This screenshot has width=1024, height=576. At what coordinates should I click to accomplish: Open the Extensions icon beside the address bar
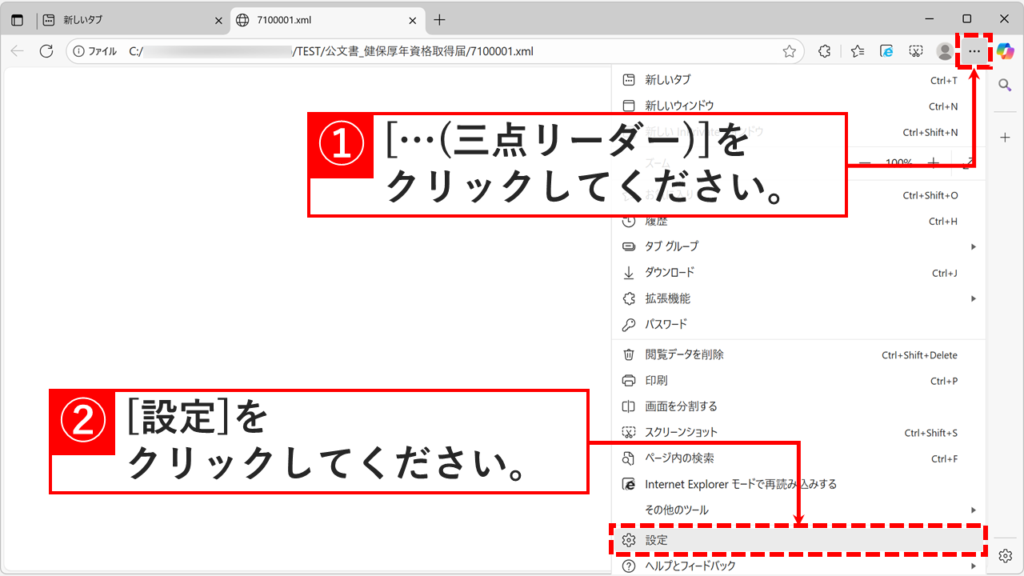point(825,50)
